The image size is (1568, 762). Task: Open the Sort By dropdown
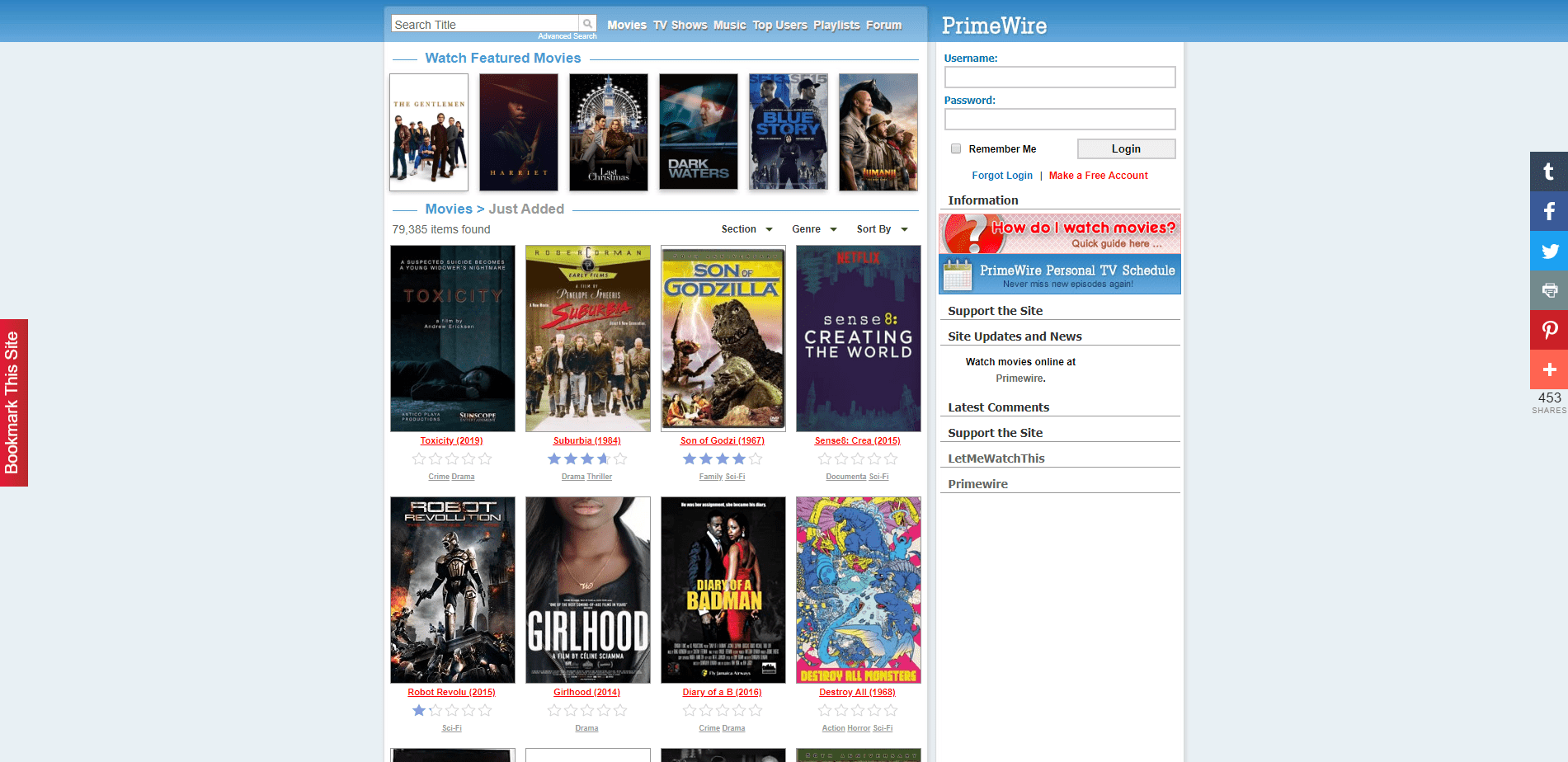[x=882, y=229]
